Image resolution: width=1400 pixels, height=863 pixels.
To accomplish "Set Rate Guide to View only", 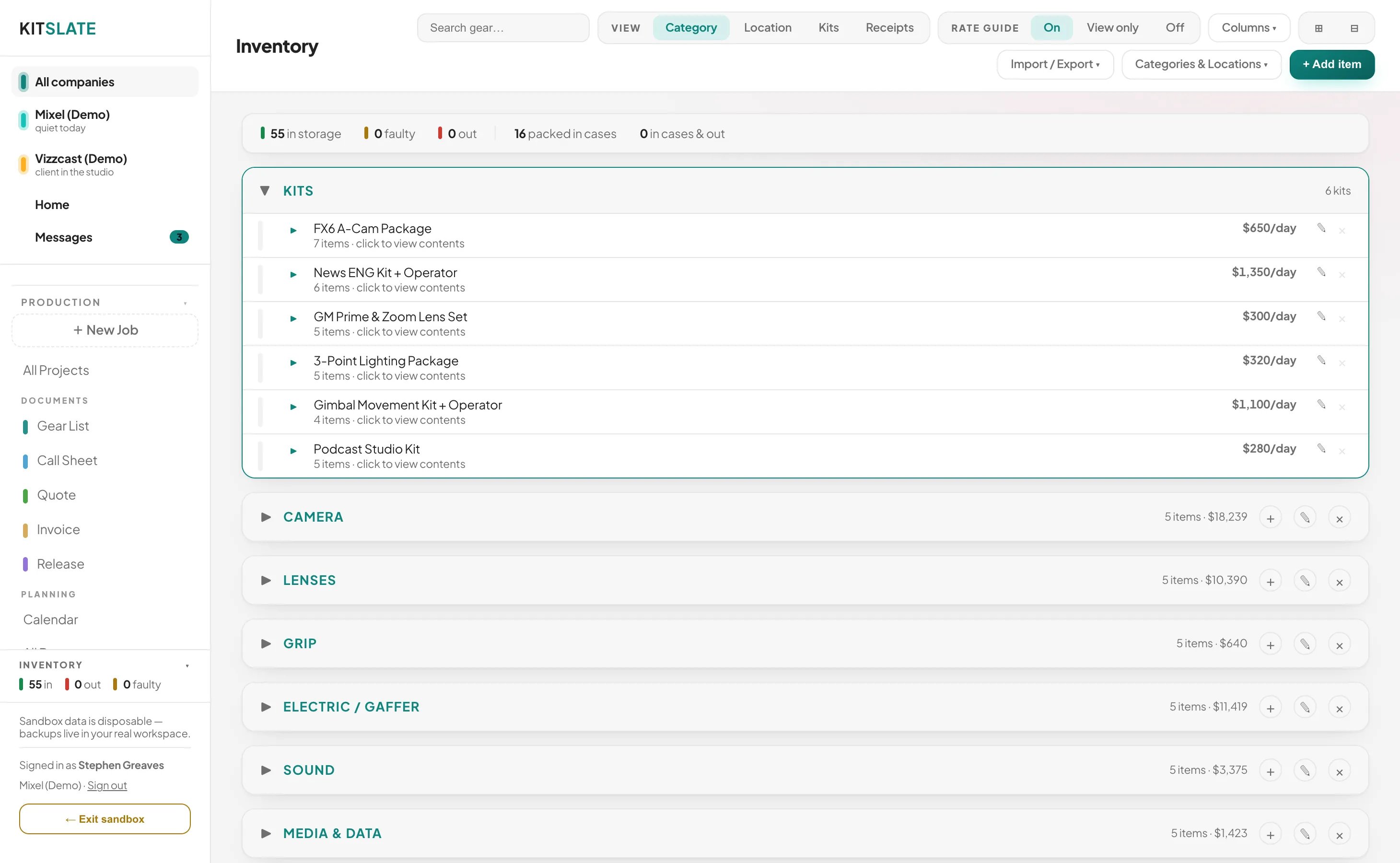I will pos(1112,27).
